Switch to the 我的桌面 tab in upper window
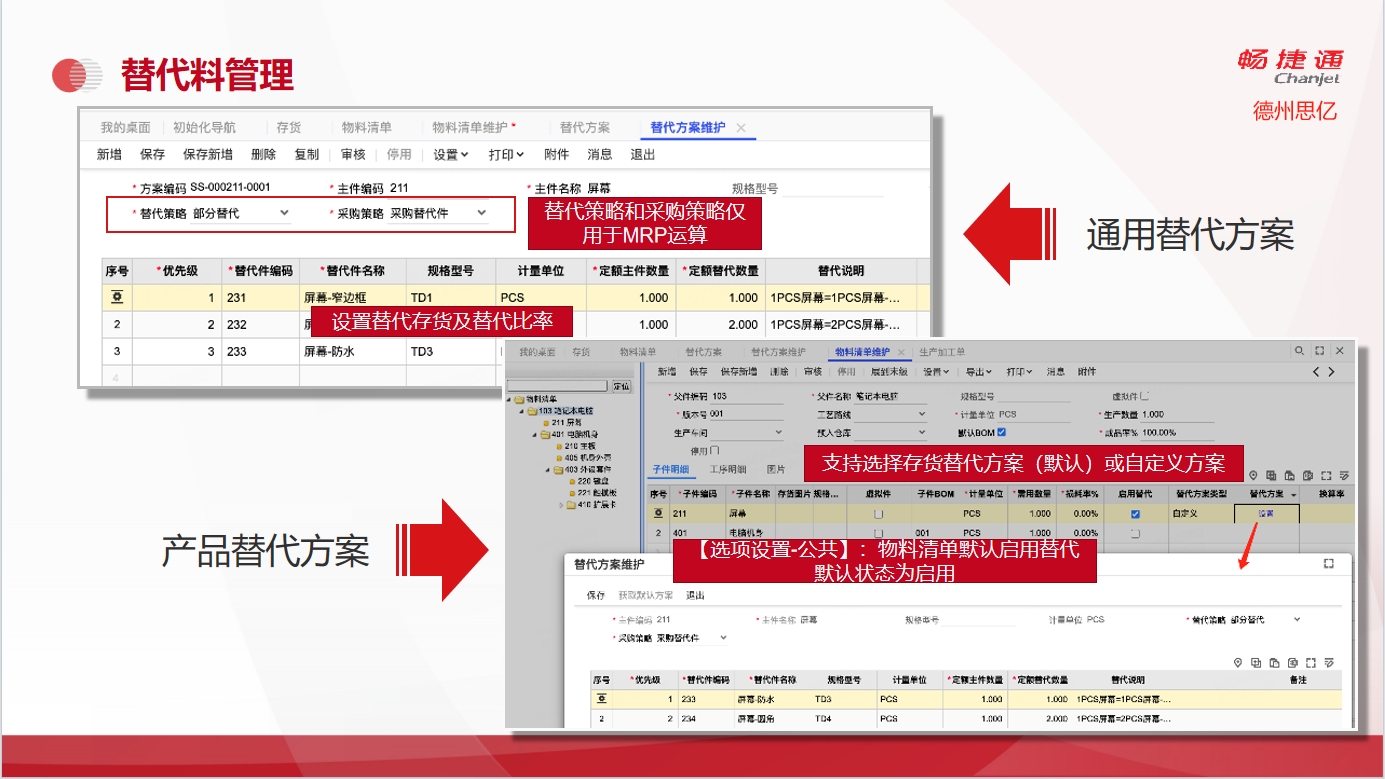 125,128
